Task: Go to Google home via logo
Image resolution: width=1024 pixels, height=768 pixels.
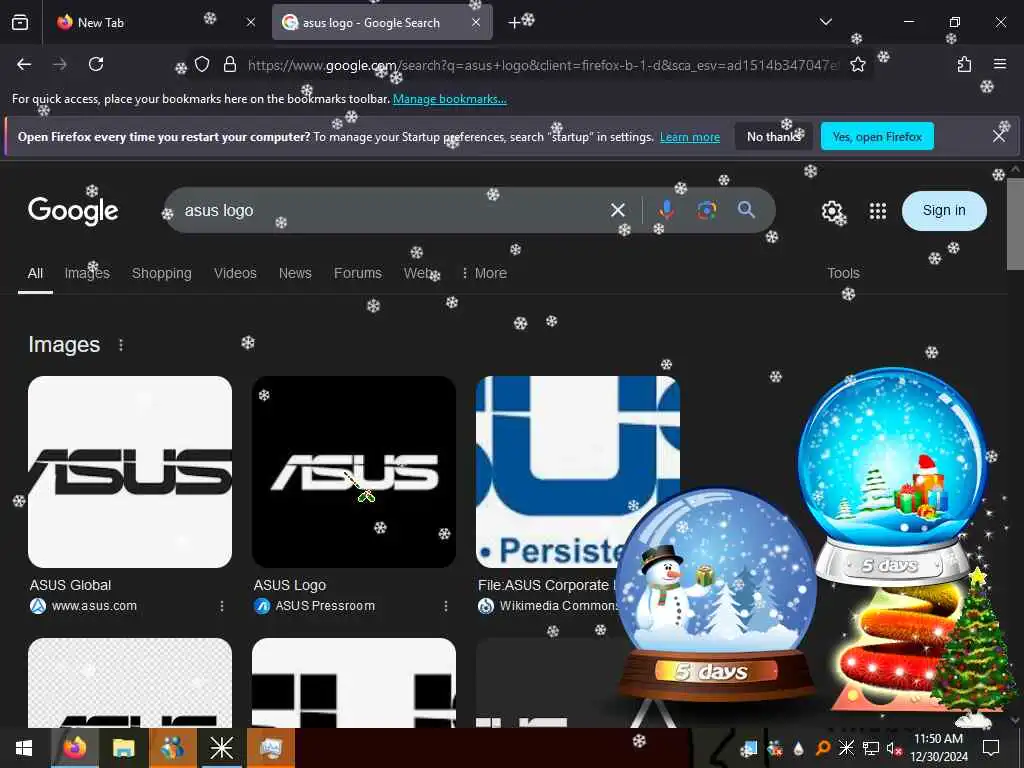Action: [73, 210]
